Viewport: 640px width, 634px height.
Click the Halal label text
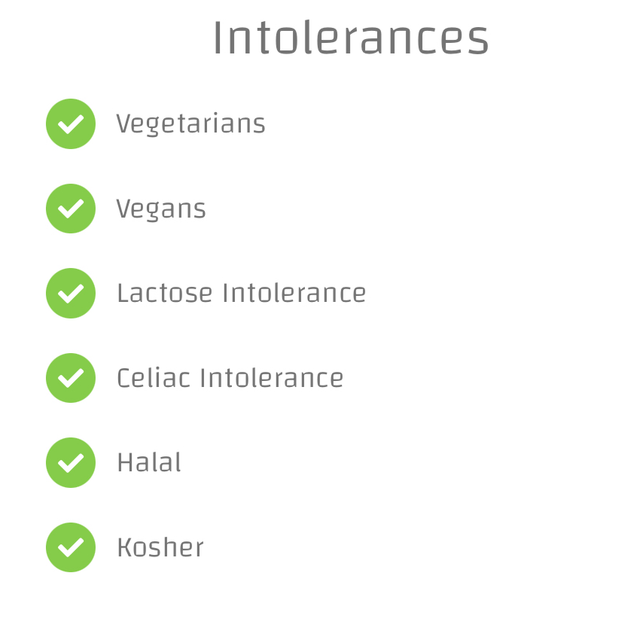click(x=149, y=463)
